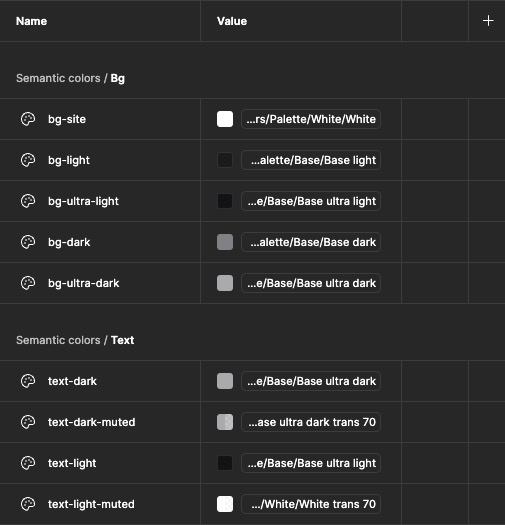Click the Name column header

point(31,21)
